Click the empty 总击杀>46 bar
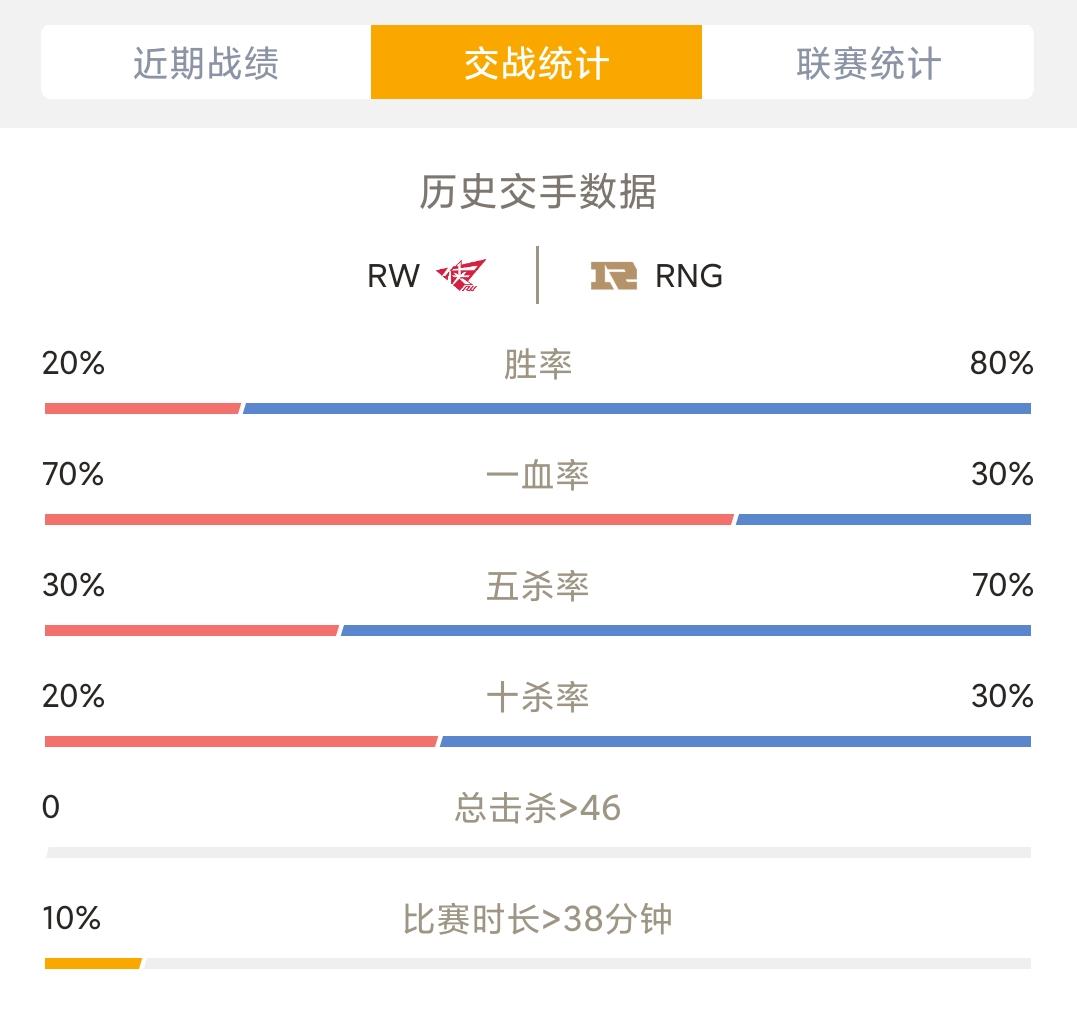This screenshot has height=1013, width=1077. pos(538,852)
